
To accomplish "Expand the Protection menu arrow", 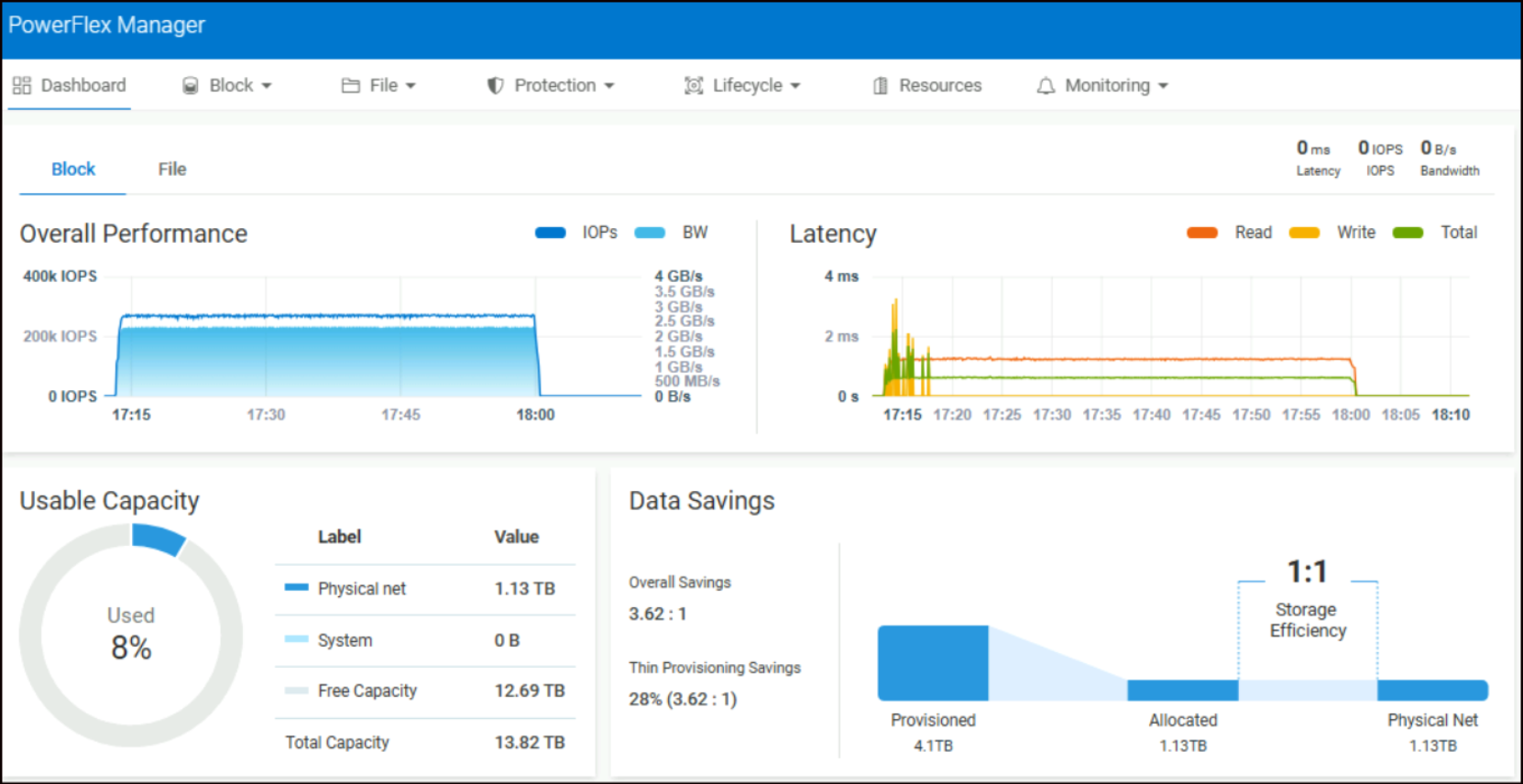I will tap(609, 86).
